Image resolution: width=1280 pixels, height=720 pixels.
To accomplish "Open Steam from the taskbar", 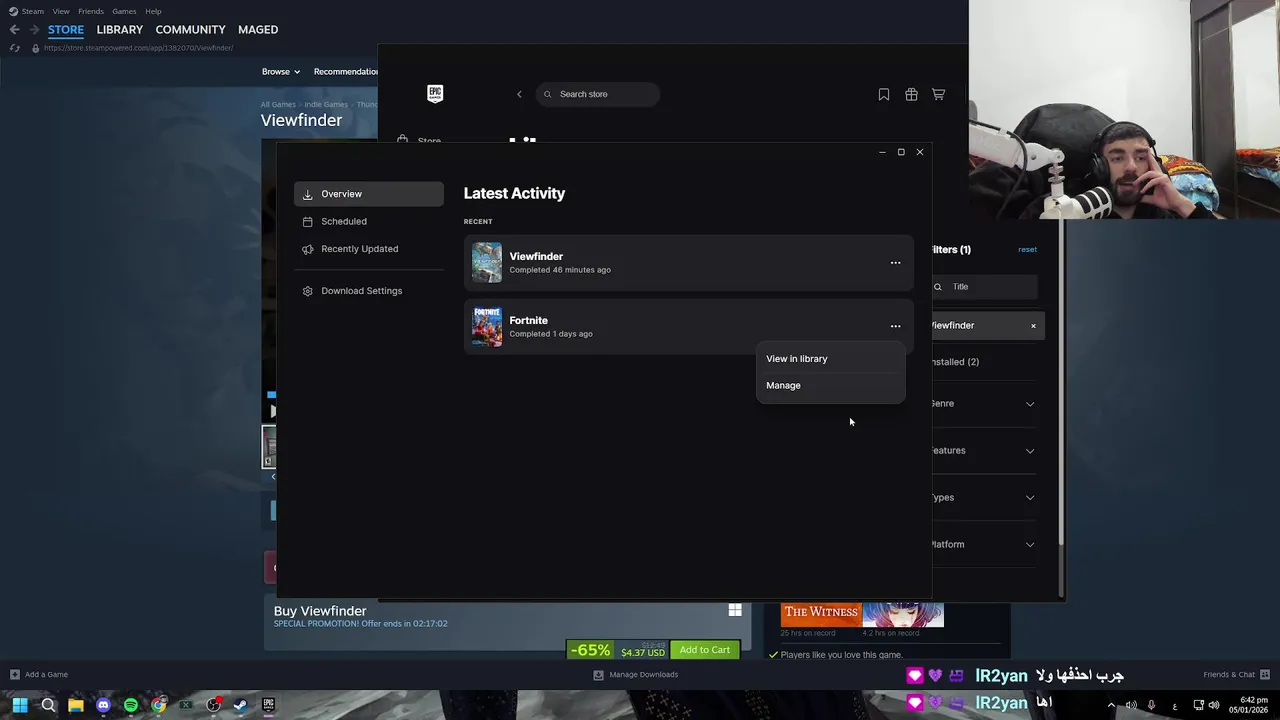I will [x=241, y=706].
